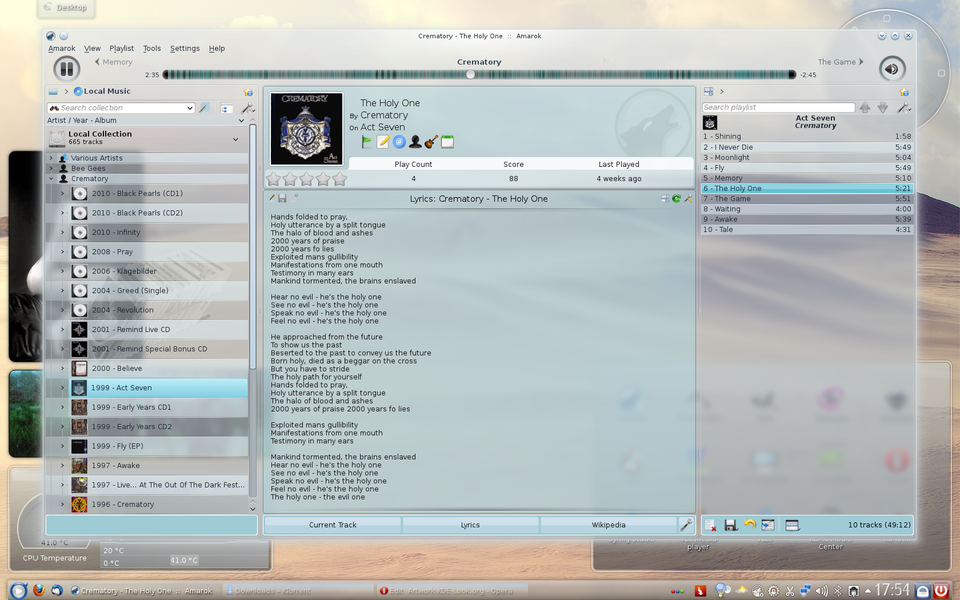Open the playlist layout selector icon
Screen dimensions: 960x600
coord(792,525)
